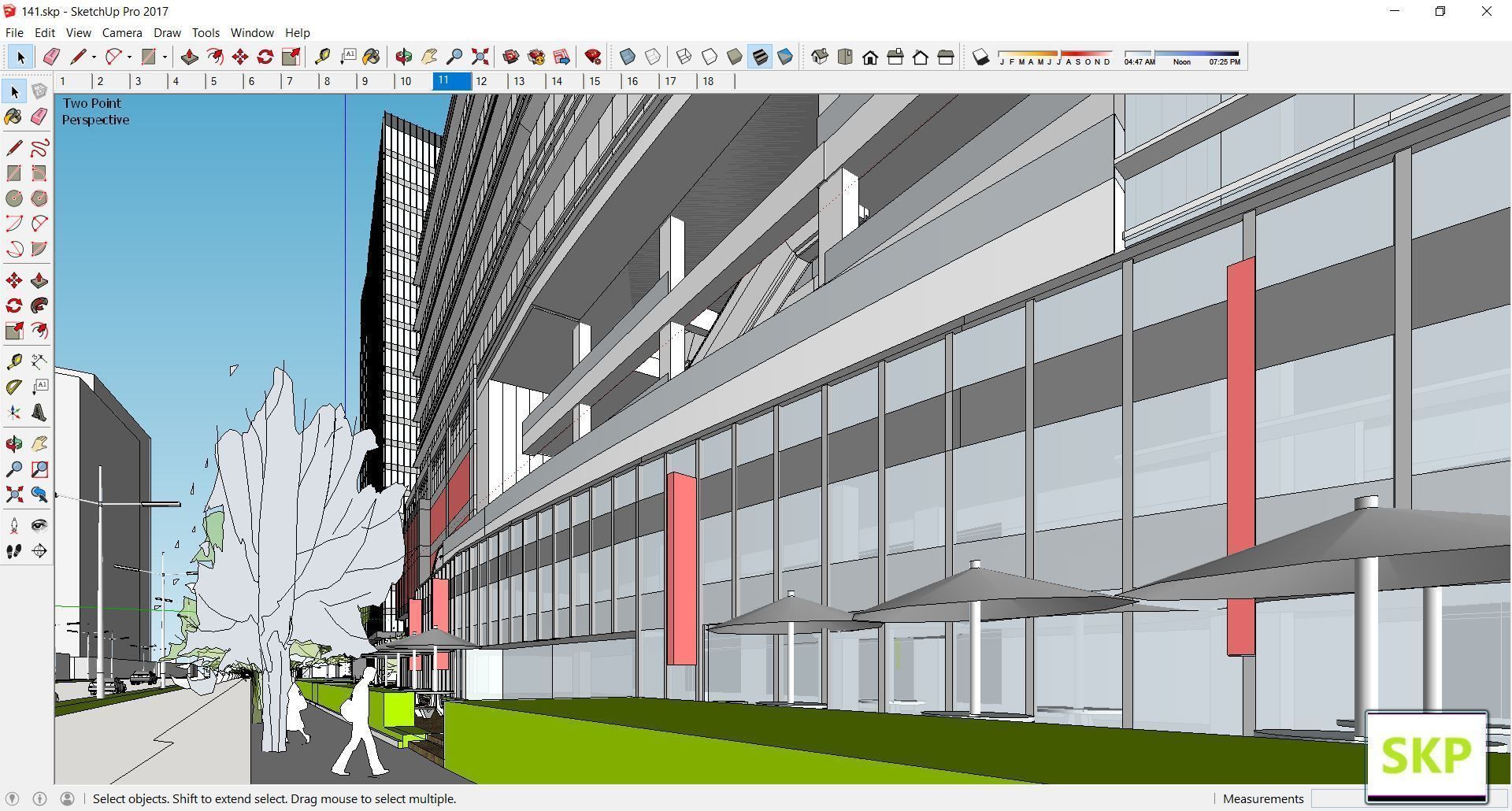Image resolution: width=1512 pixels, height=811 pixels.
Task: Switch to Top standard view icon
Action: coord(845,57)
